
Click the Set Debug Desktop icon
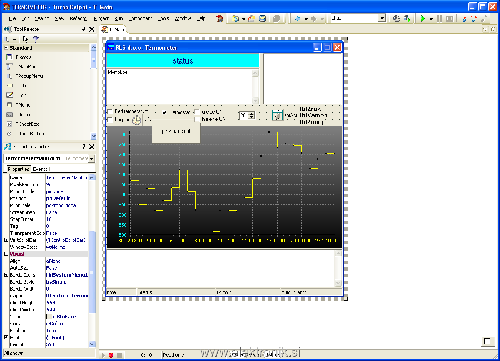[x=407, y=19]
